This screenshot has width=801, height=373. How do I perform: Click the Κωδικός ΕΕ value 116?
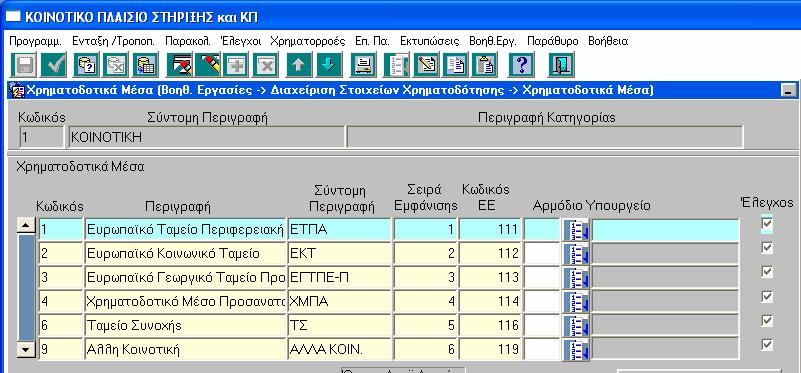click(490, 326)
